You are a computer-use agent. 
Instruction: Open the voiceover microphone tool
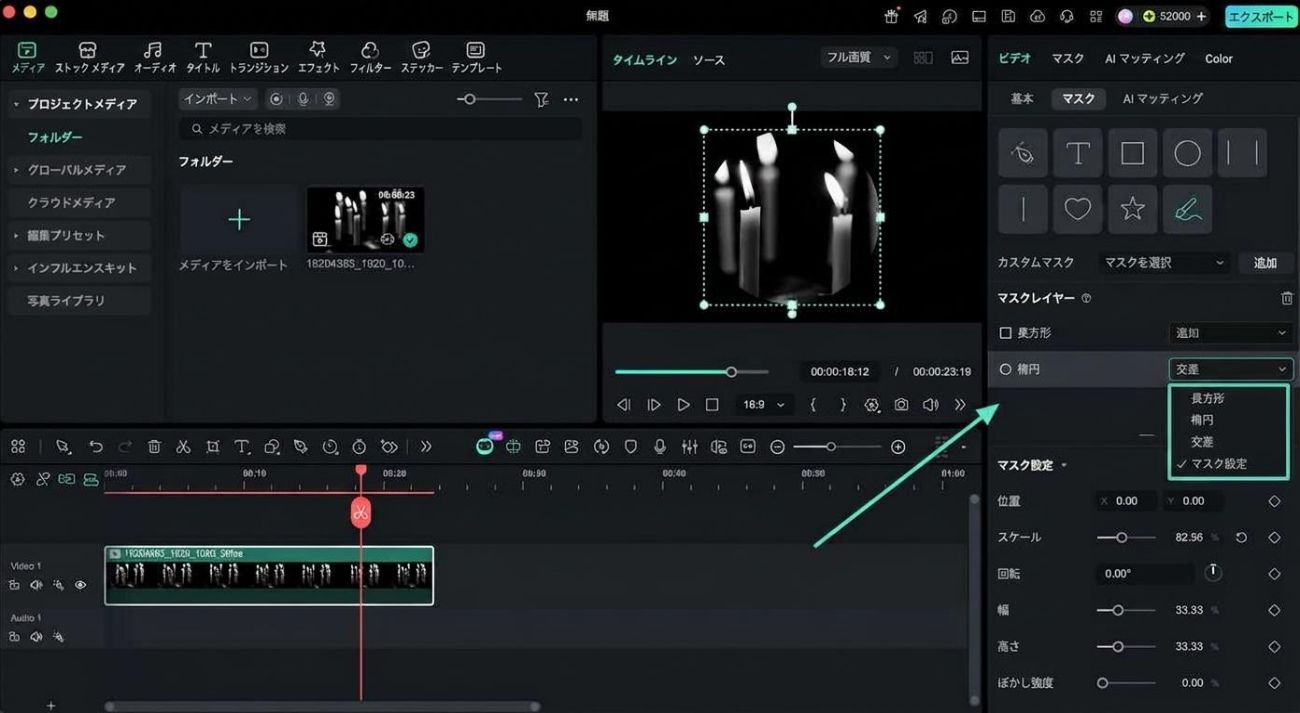click(660, 447)
